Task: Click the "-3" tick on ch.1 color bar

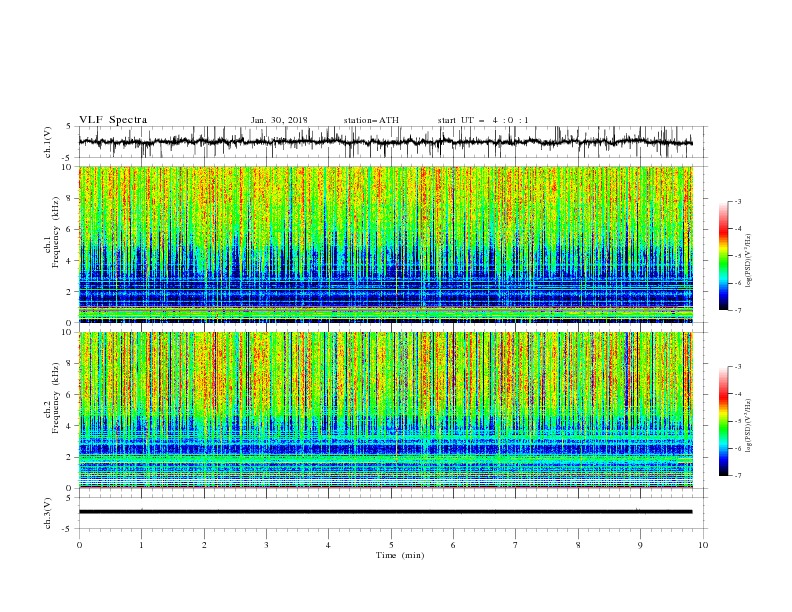Action: [x=737, y=201]
